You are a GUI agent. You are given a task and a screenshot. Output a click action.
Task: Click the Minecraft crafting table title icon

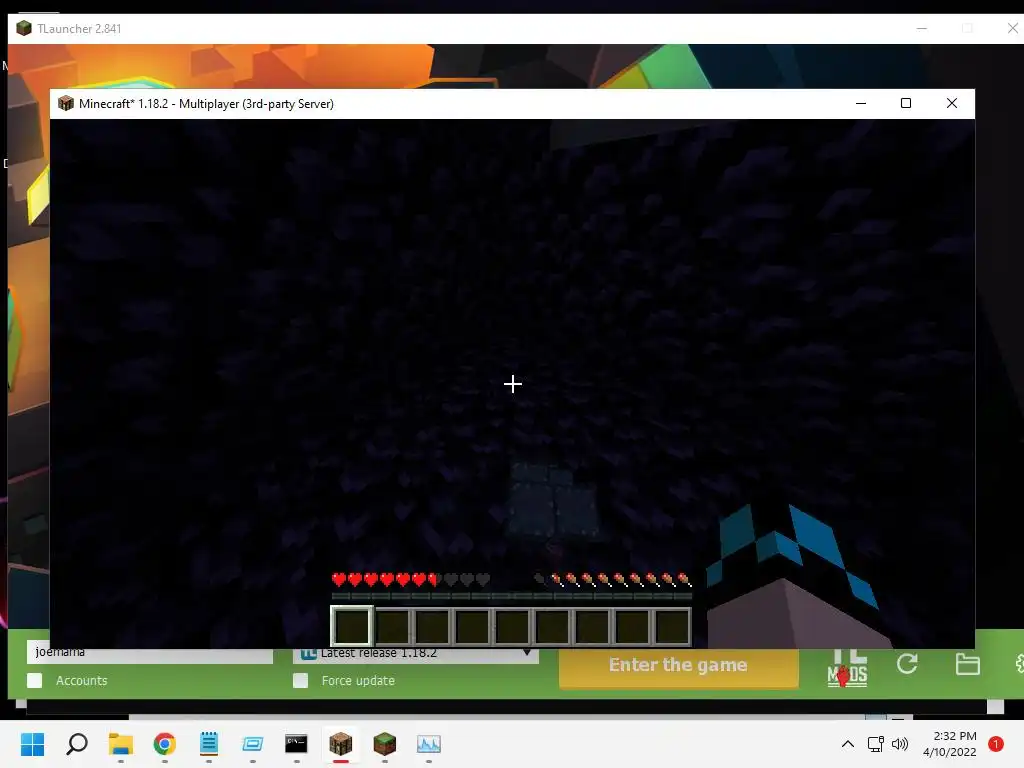coord(66,103)
